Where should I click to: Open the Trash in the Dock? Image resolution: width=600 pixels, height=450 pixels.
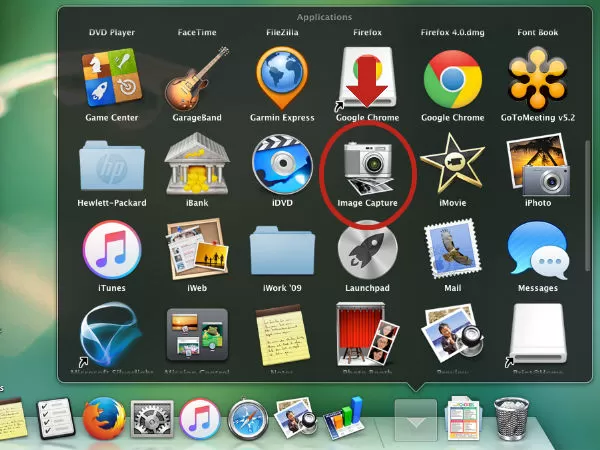[513, 417]
